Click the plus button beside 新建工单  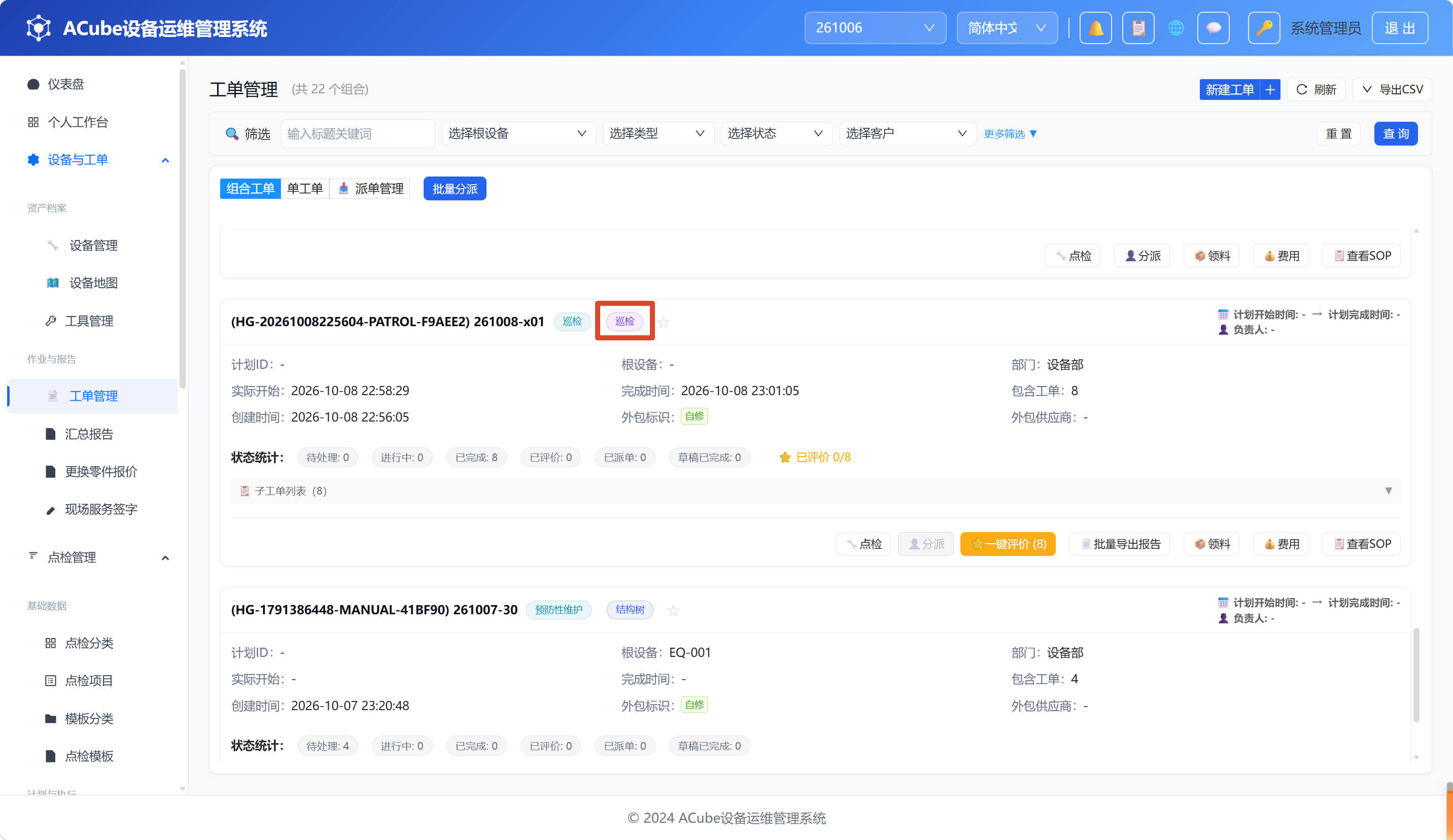coord(1270,89)
